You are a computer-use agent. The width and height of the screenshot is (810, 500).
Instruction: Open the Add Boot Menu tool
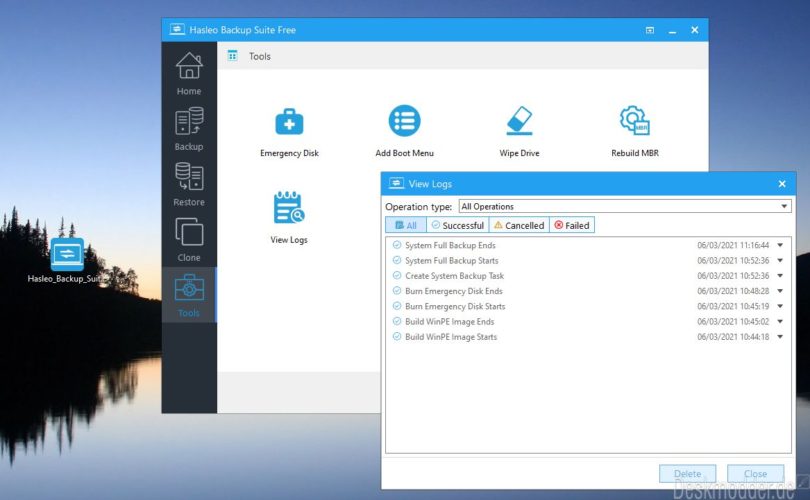pos(404,132)
